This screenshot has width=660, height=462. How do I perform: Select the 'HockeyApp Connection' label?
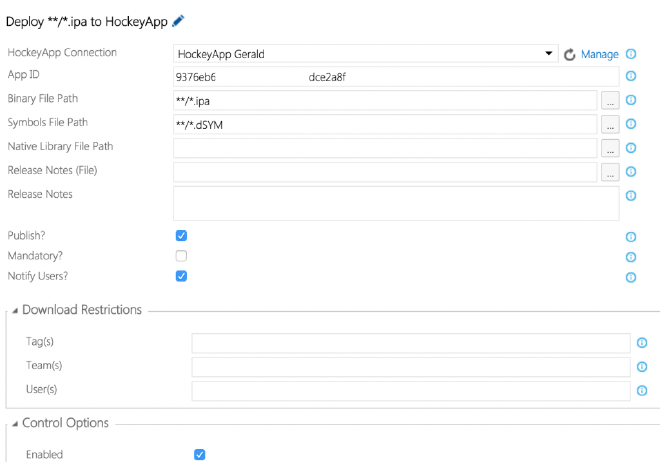pyautogui.click(x=62, y=53)
